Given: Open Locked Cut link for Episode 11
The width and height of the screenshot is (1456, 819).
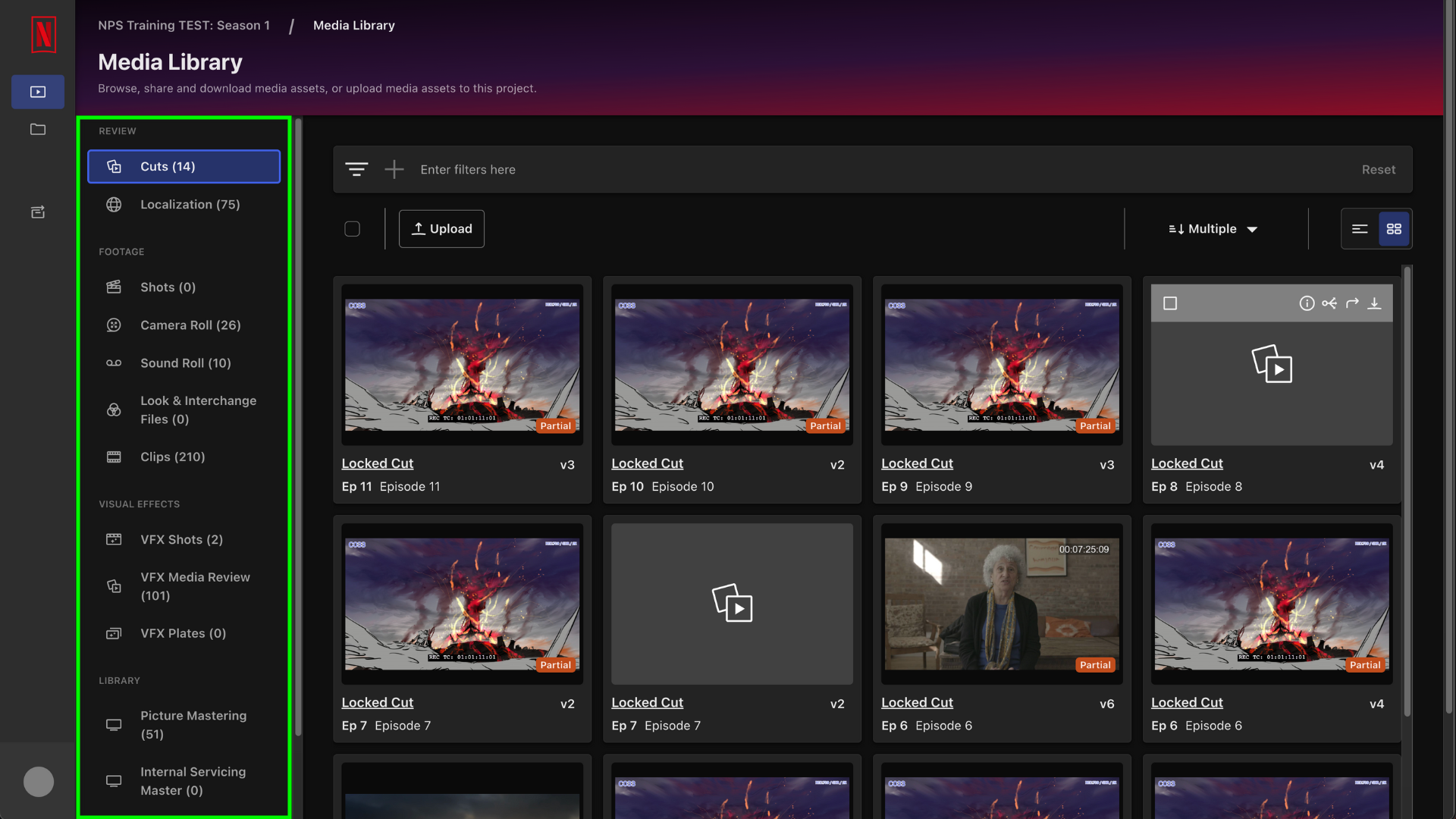Looking at the screenshot, I should click(x=377, y=463).
